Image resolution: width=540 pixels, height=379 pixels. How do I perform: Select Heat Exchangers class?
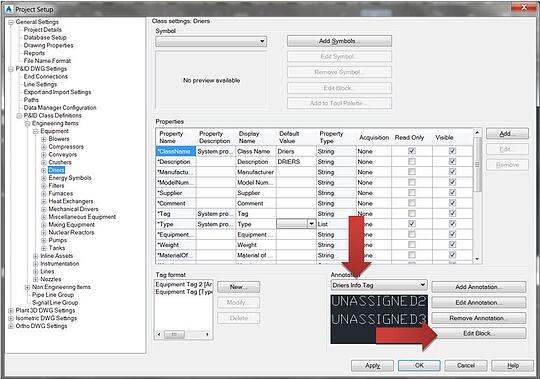(x=71, y=201)
